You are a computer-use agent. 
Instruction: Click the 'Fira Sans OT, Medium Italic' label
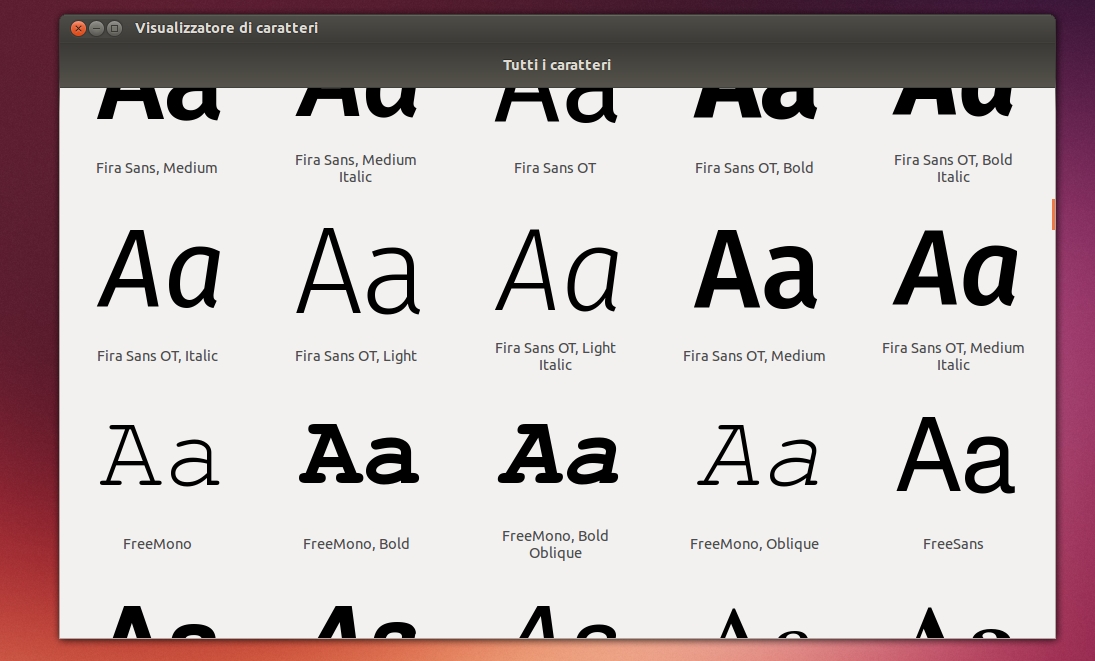[x=953, y=356]
